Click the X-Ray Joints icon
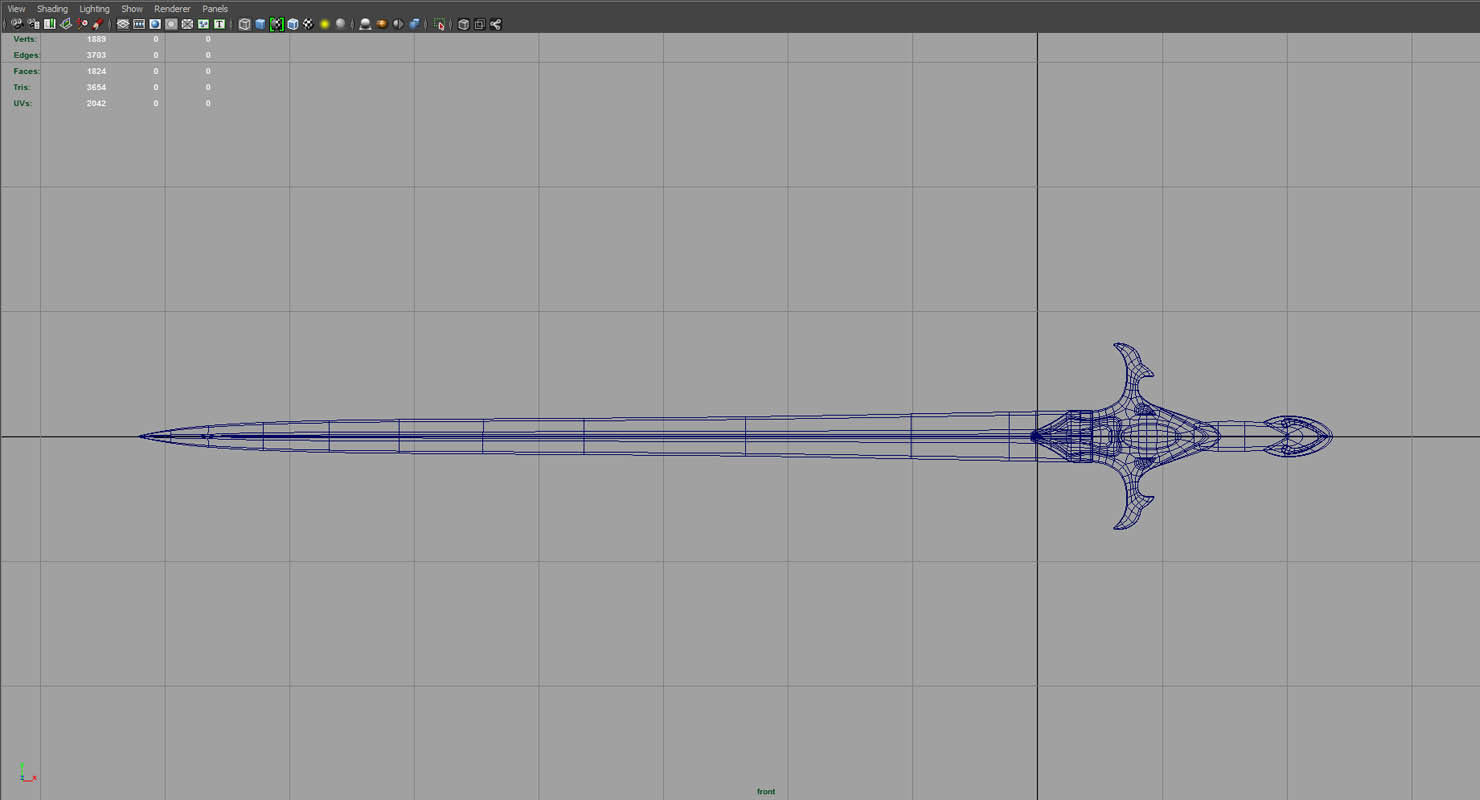The height and width of the screenshot is (800, 1480). coord(495,24)
